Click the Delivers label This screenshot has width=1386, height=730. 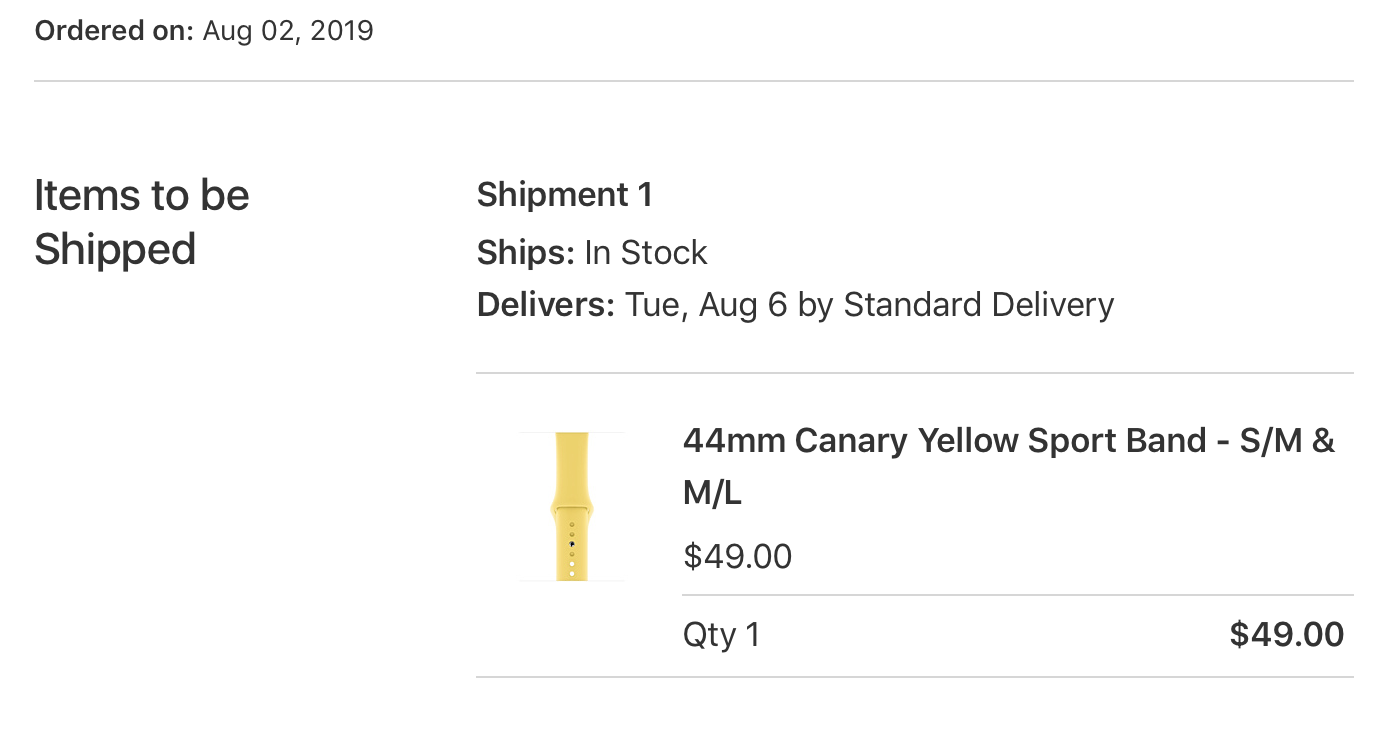click(546, 304)
